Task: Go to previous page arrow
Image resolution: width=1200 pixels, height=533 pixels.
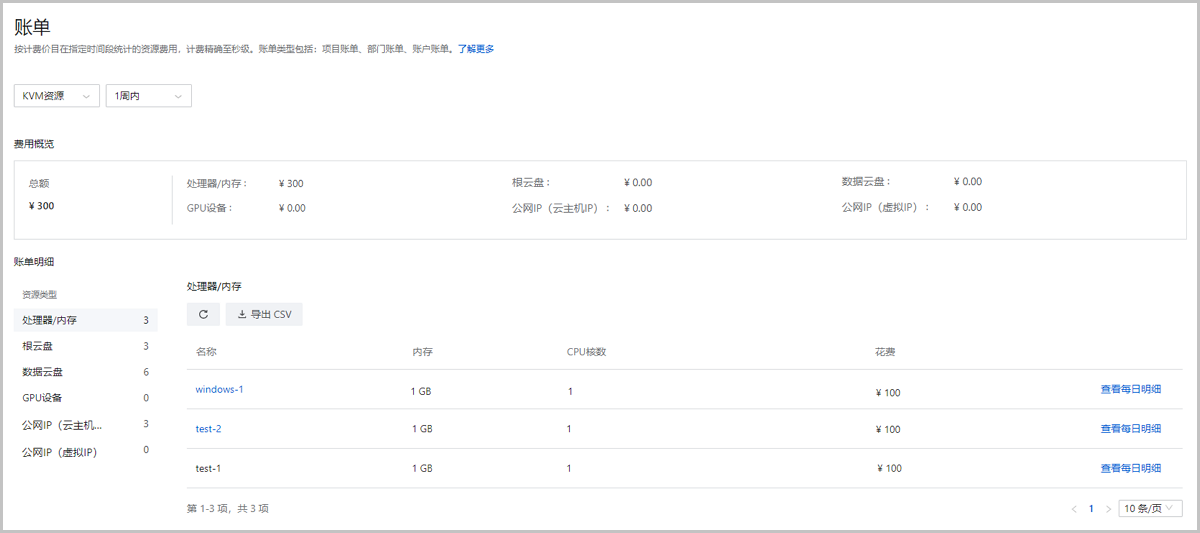Action: [1074, 509]
